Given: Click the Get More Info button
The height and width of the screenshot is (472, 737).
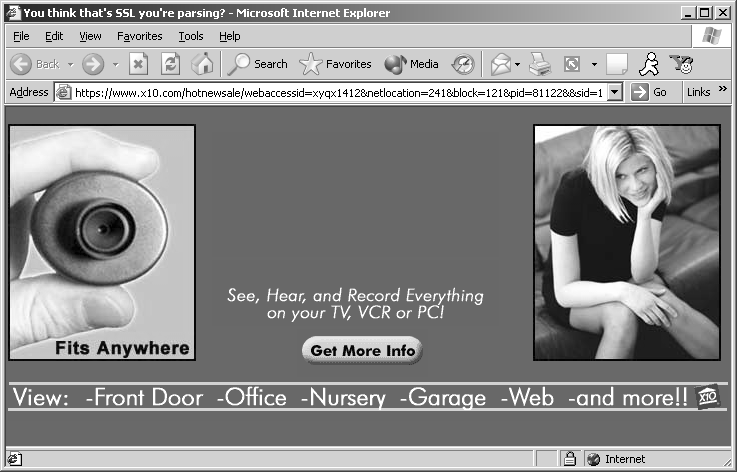Looking at the screenshot, I should [x=362, y=350].
